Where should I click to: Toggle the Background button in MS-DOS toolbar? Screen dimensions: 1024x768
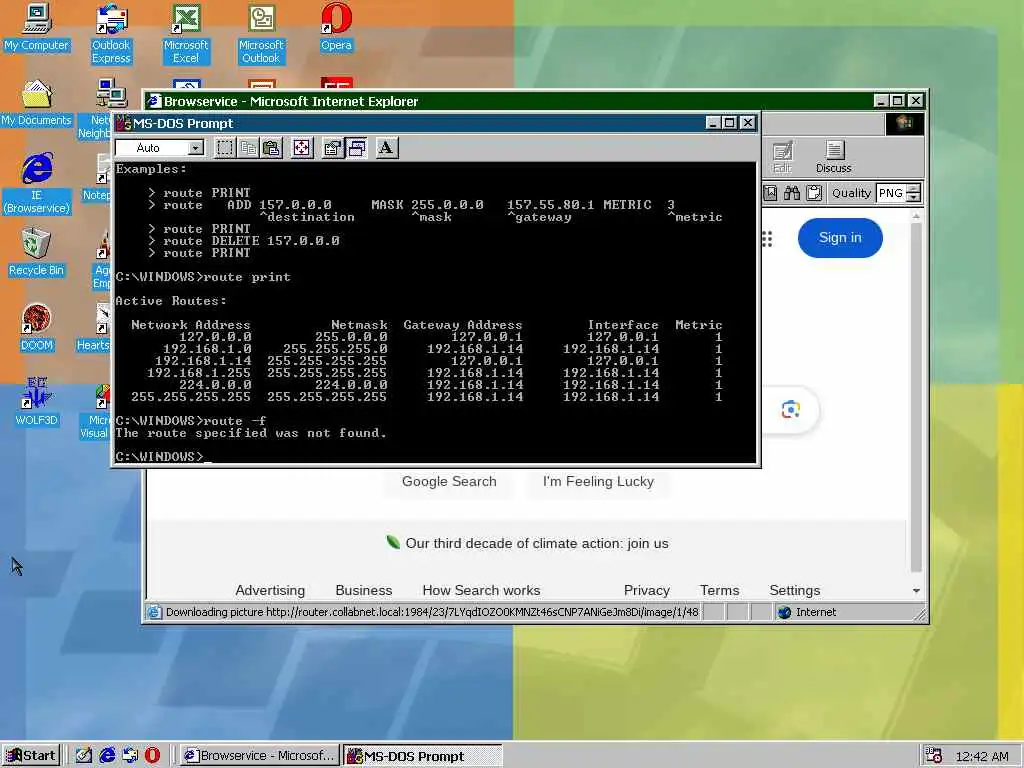[x=356, y=148]
